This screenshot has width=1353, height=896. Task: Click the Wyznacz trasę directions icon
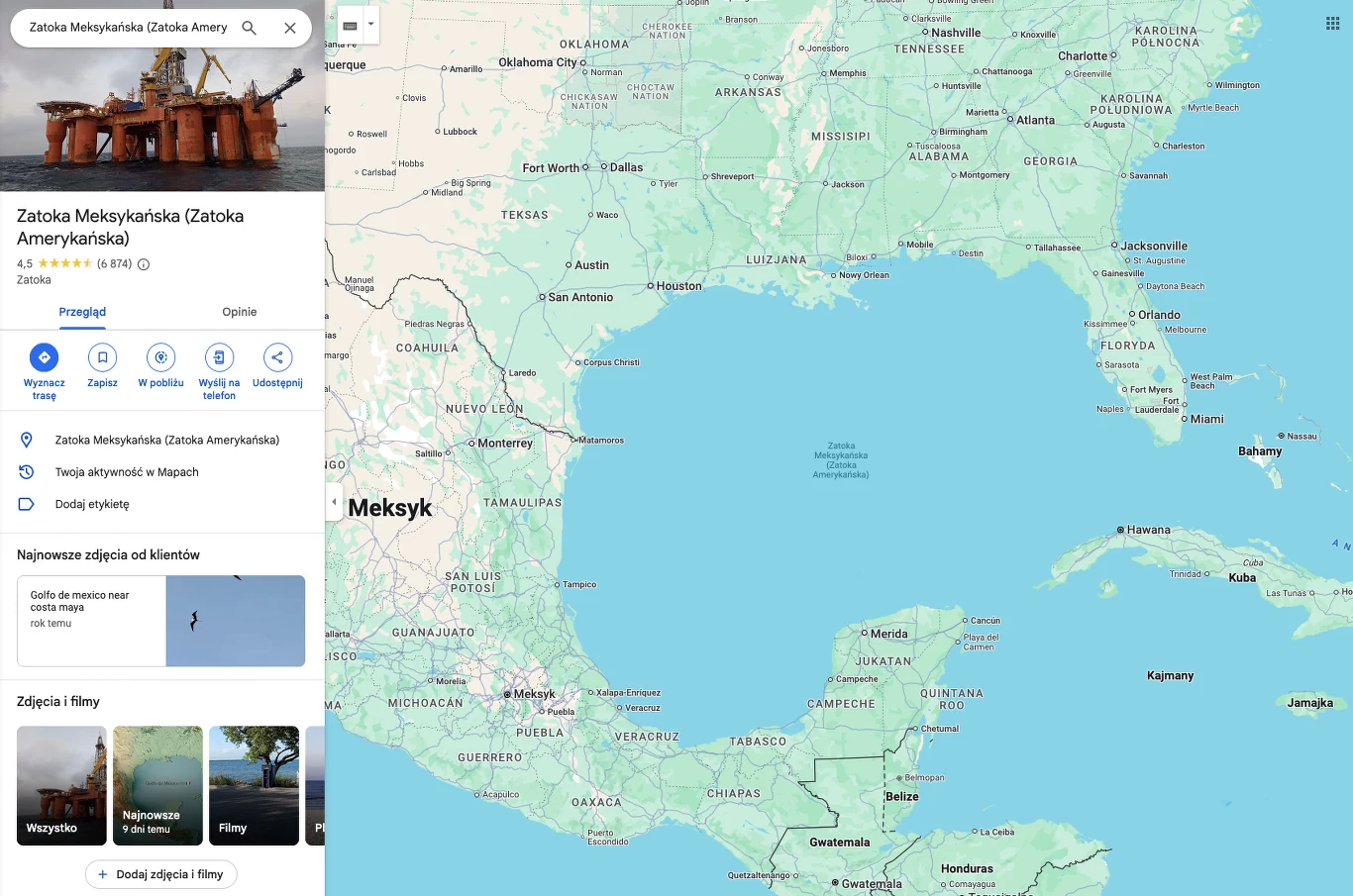point(44,357)
